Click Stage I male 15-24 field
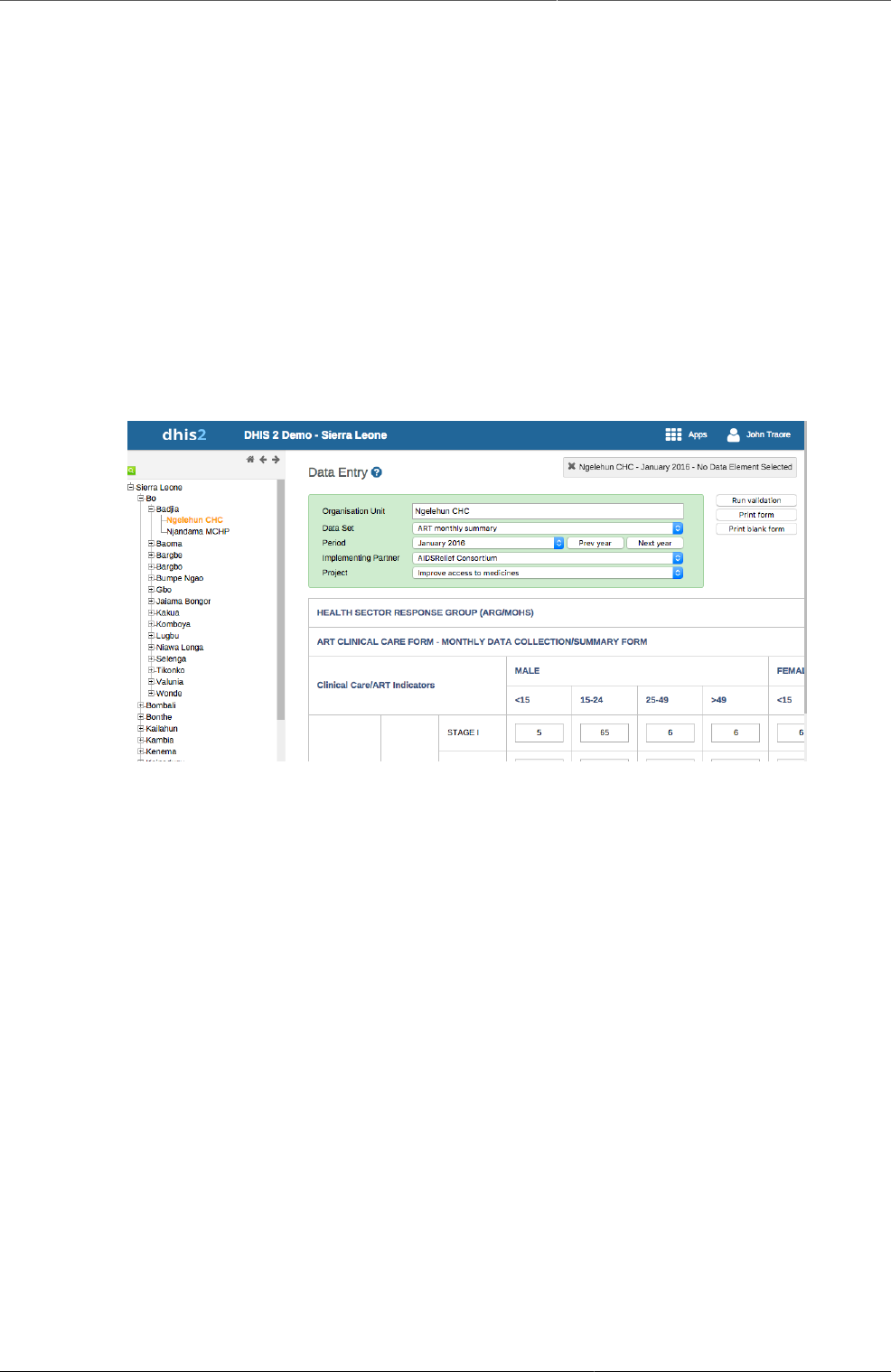The height and width of the screenshot is (1372, 891). click(605, 733)
